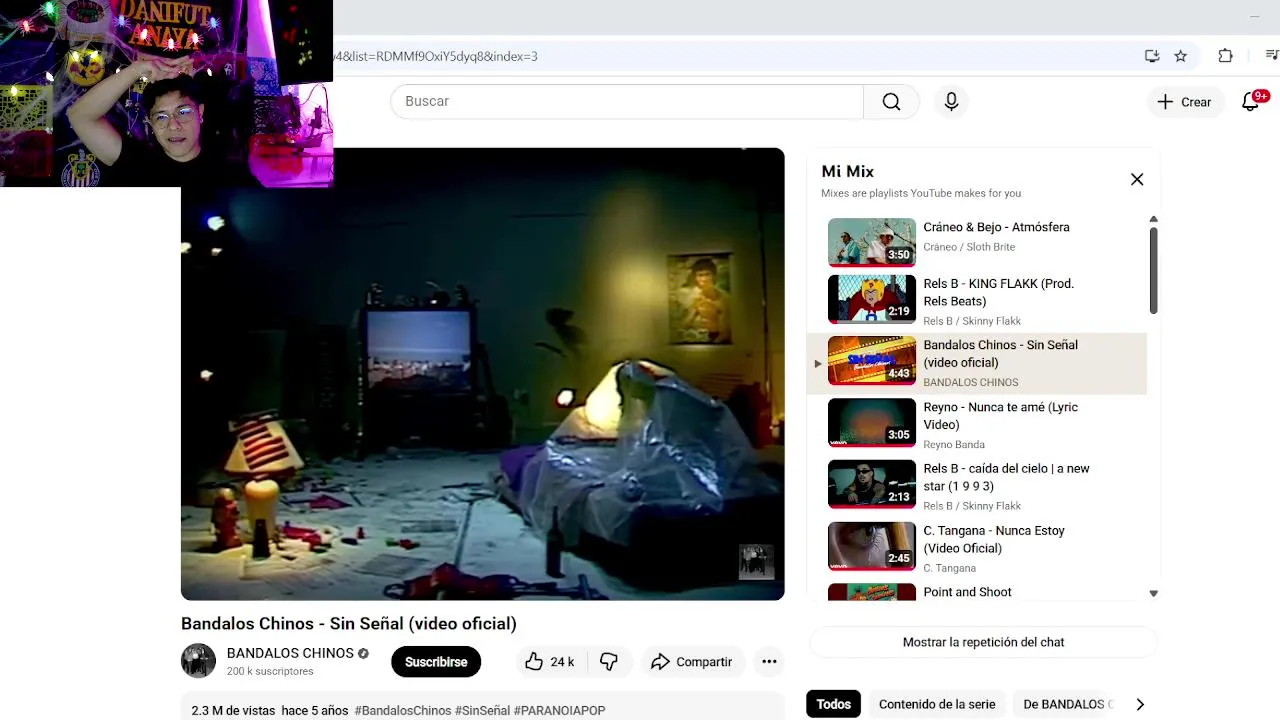
Task: Click the video player to pause
Action: 482,374
